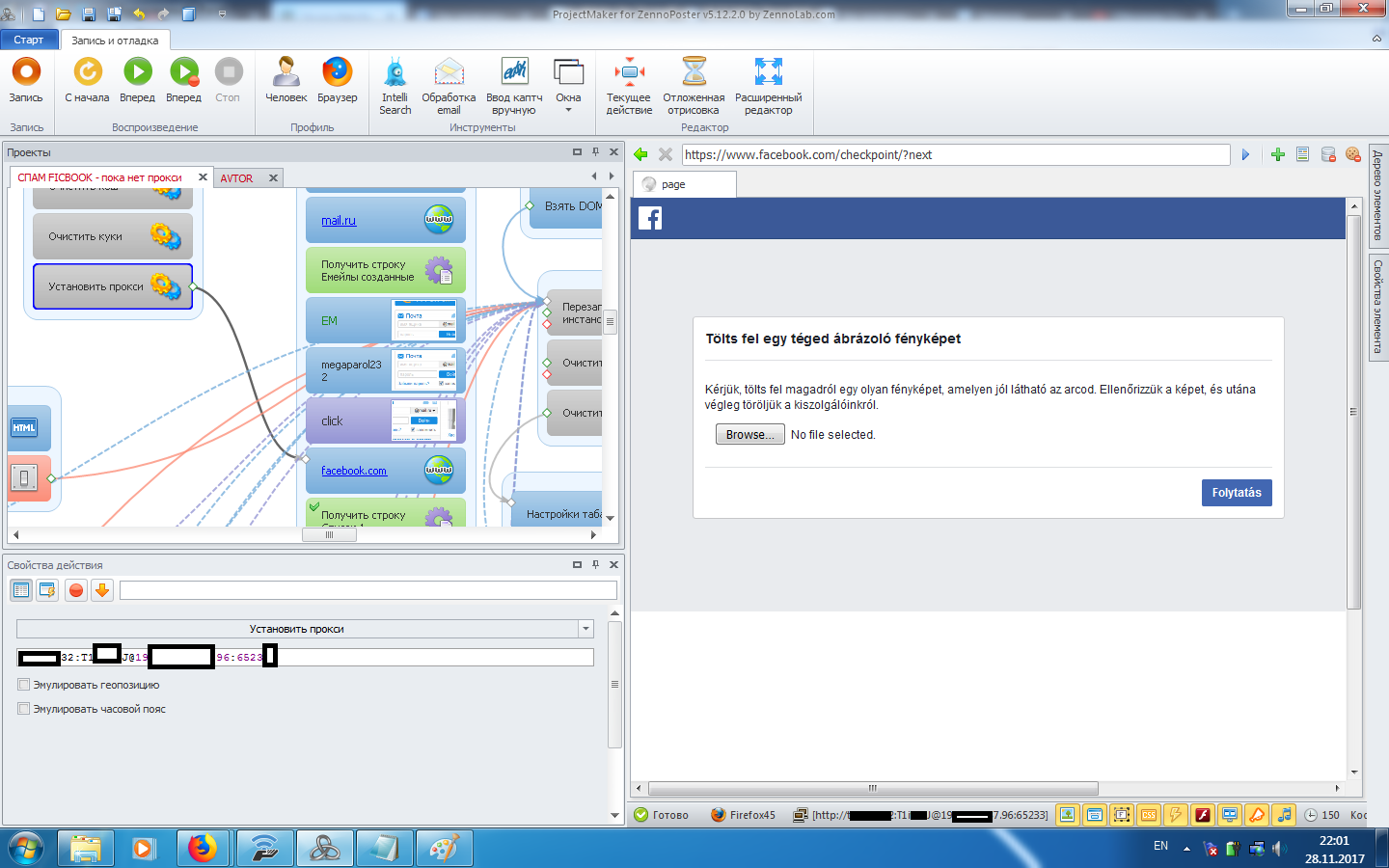Toggle Отложенная отрисовка option
The width and height of the screenshot is (1389, 868).
click(x=694, y=86)
